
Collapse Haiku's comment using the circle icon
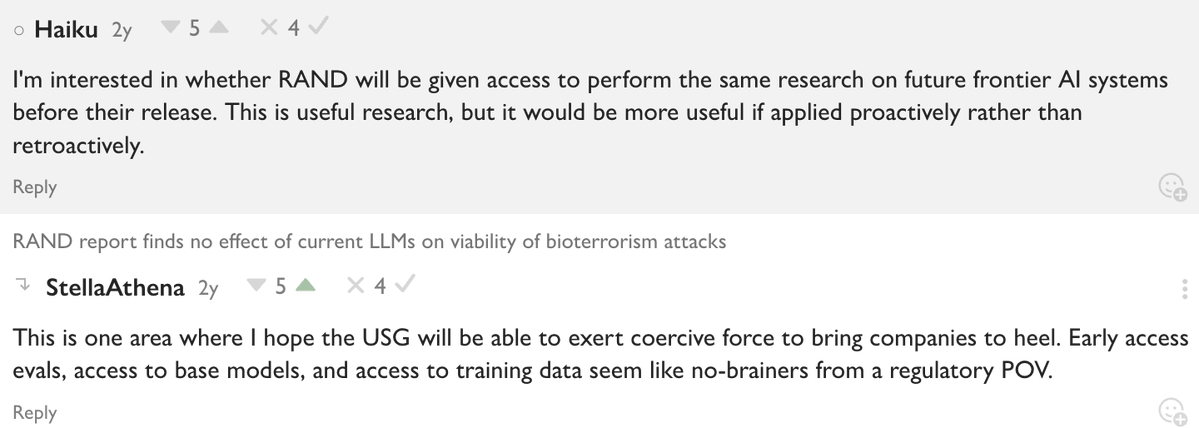tap(19, 30)
